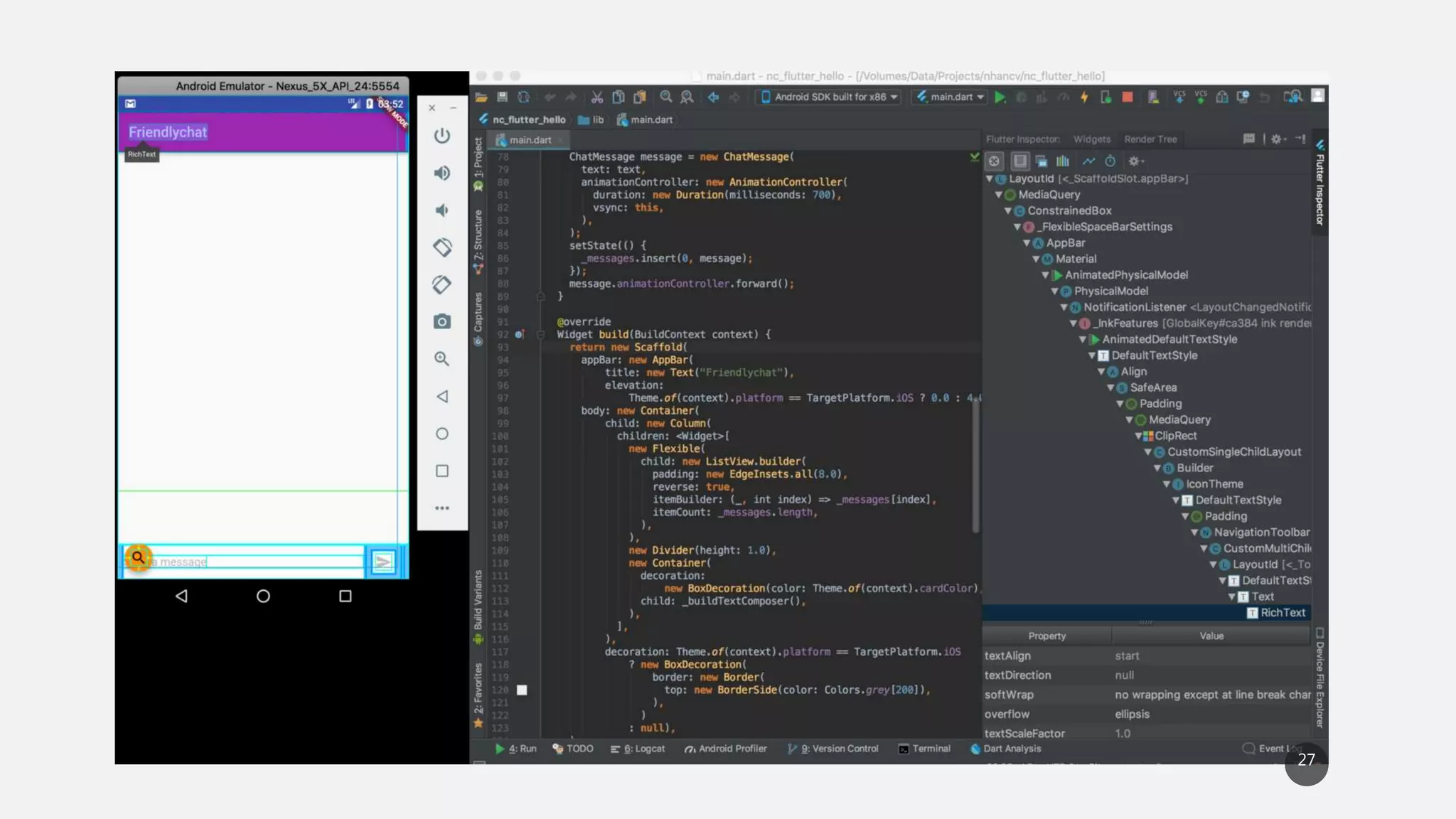This screenshot has width=1456, height=819.
Task: Switch to the Render Tree tab
Action: click(1150, 139)
